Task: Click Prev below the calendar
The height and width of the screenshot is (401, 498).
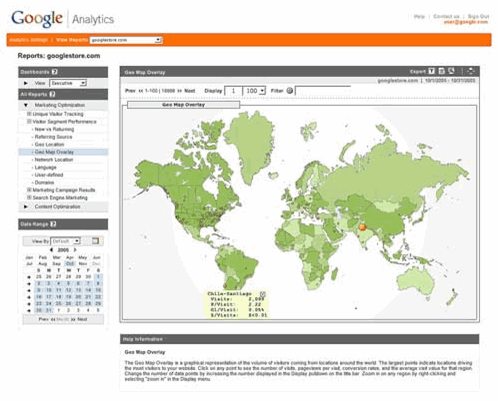Action: click(44, 319)
